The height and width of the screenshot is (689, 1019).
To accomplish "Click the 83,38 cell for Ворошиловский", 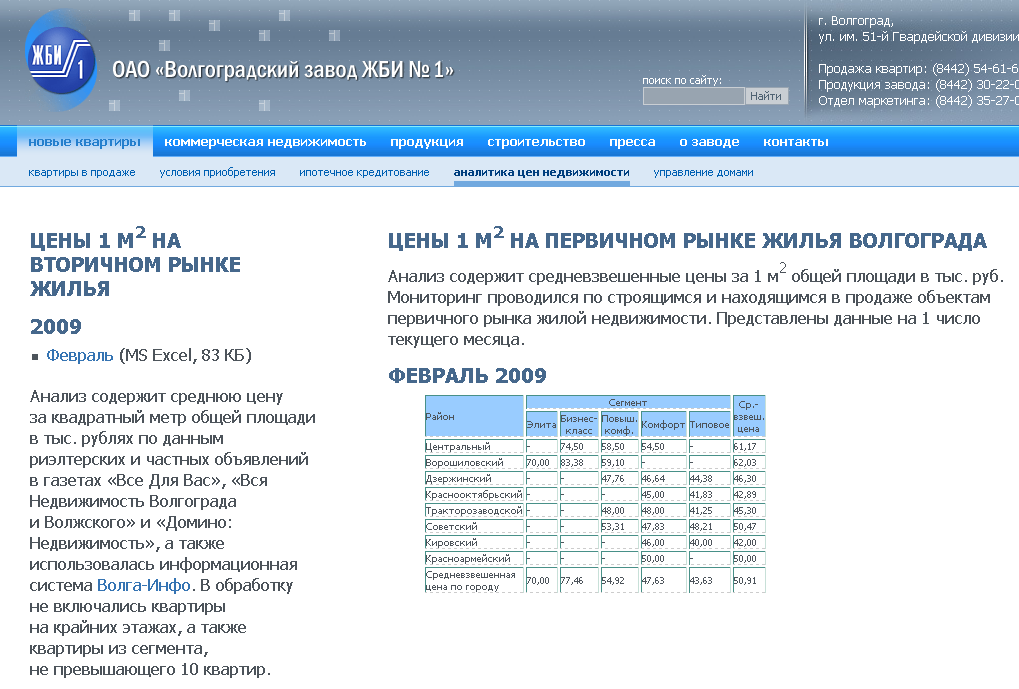I will coord(578,463).
